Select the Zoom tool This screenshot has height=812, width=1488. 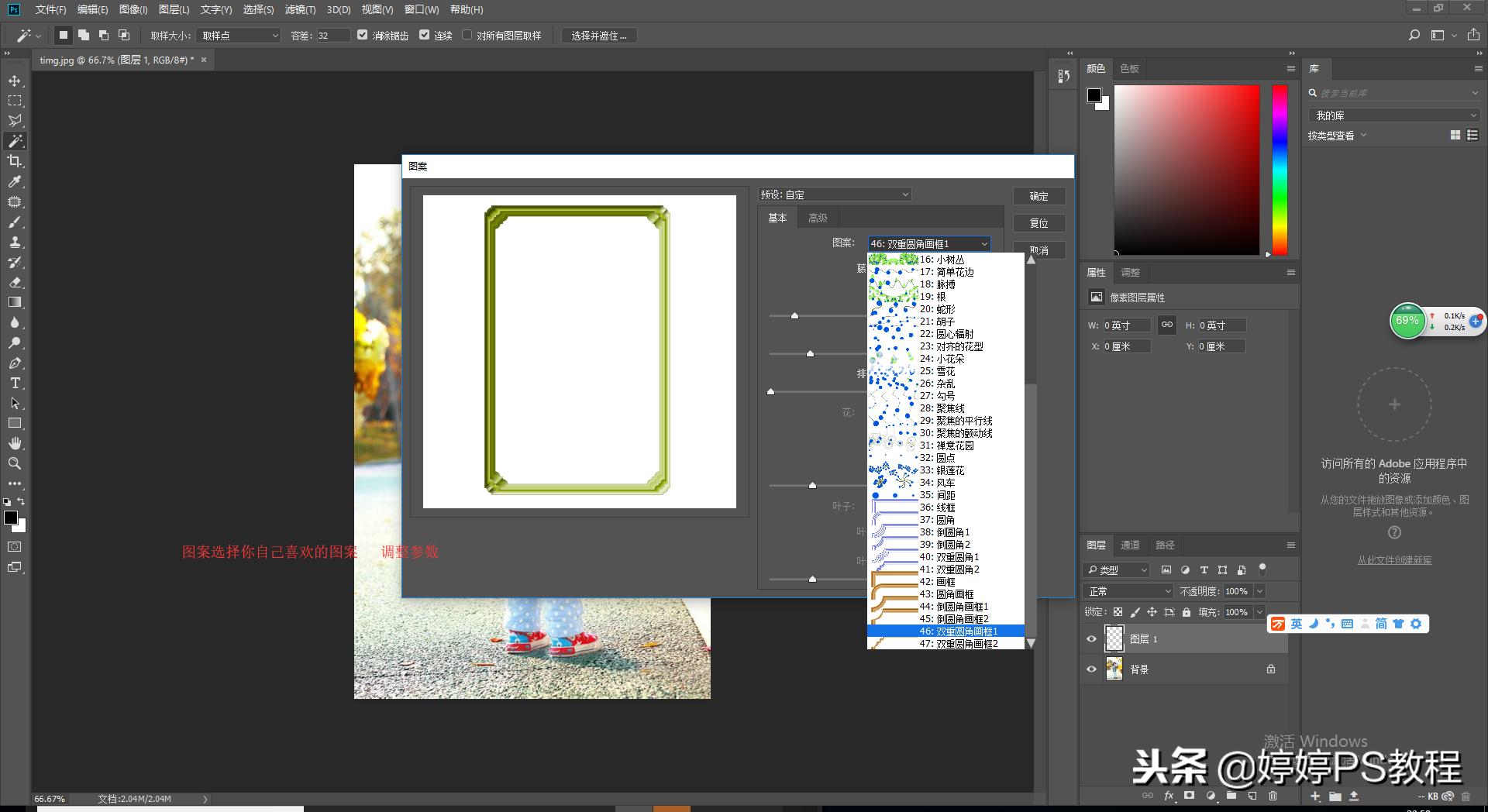tap(15, 463)
